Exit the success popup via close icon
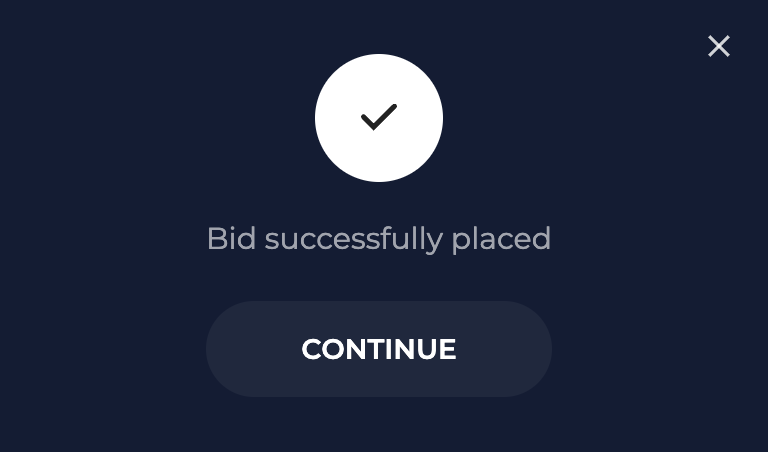Image resolution: width=768 pixels, height=452 pixels. (x=719, y=46)
